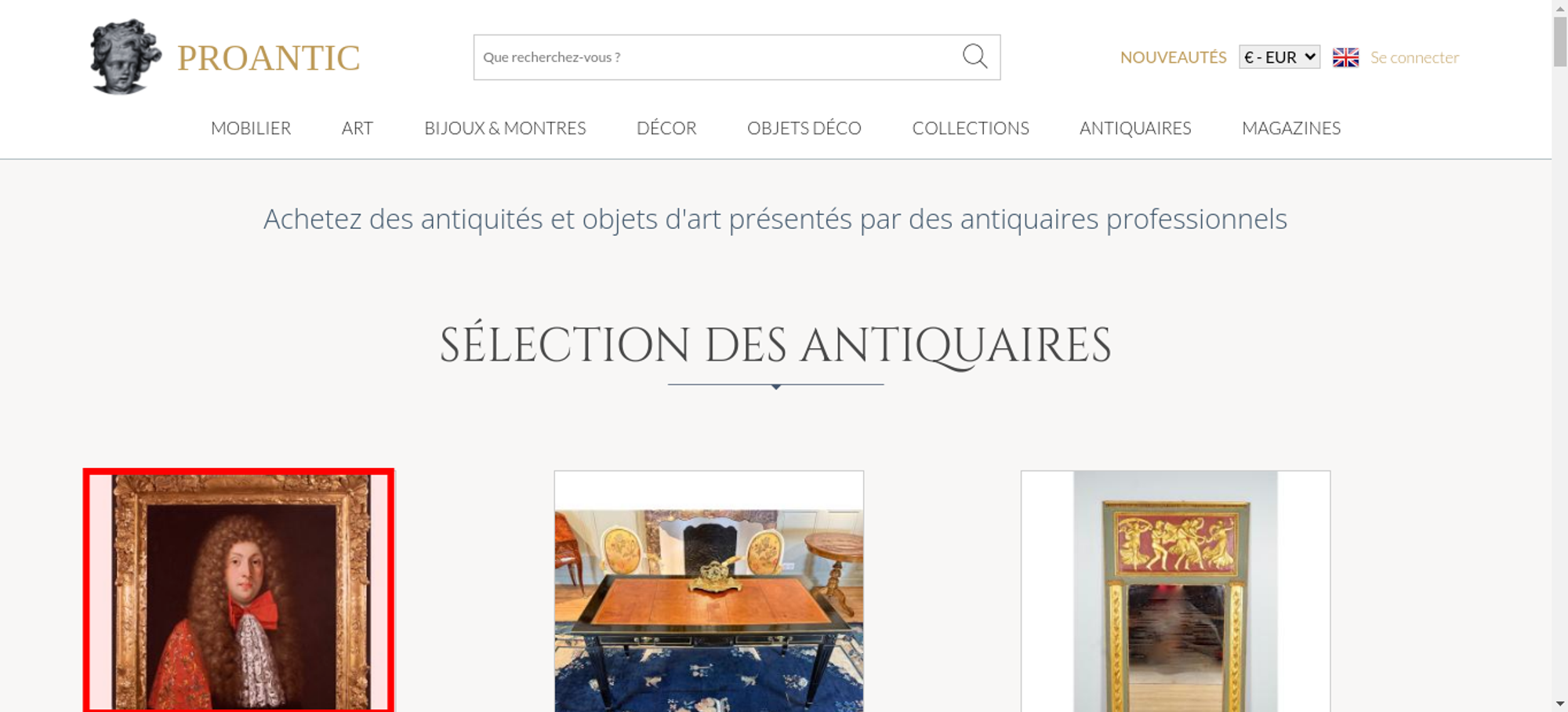Open the EUR currency dropdown
The height and width of the screenshot is (712, 1568).
point(1279,57)
